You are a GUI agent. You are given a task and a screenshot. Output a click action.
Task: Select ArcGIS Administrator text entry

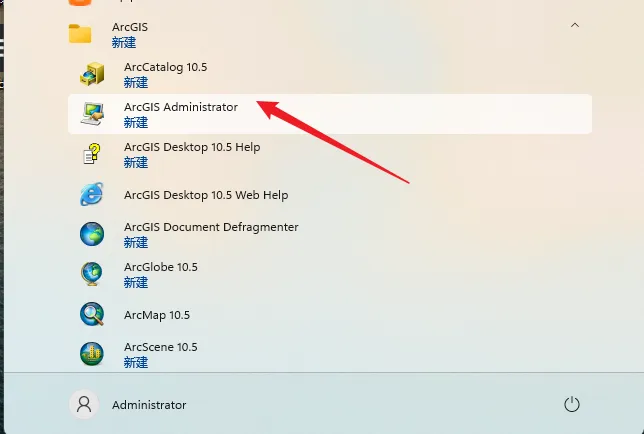tap(181, 107)
